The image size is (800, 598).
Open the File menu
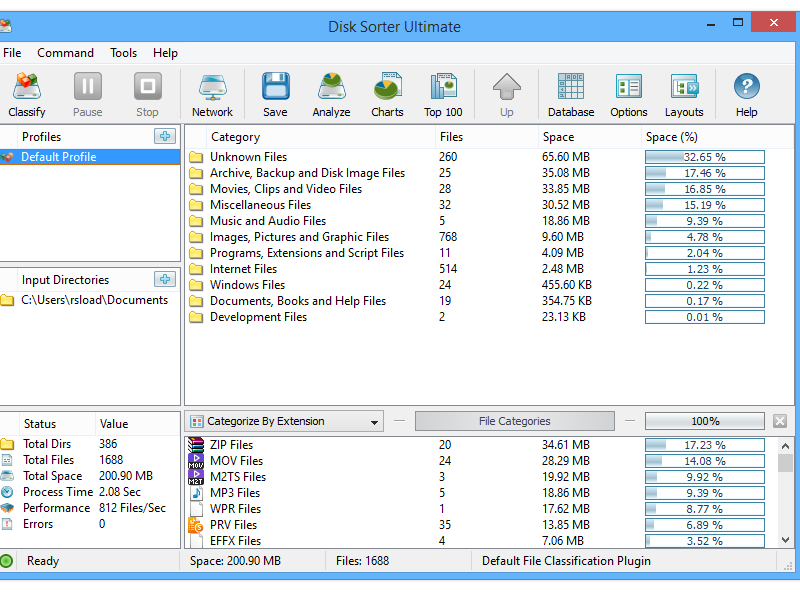(x=12, y=53)
